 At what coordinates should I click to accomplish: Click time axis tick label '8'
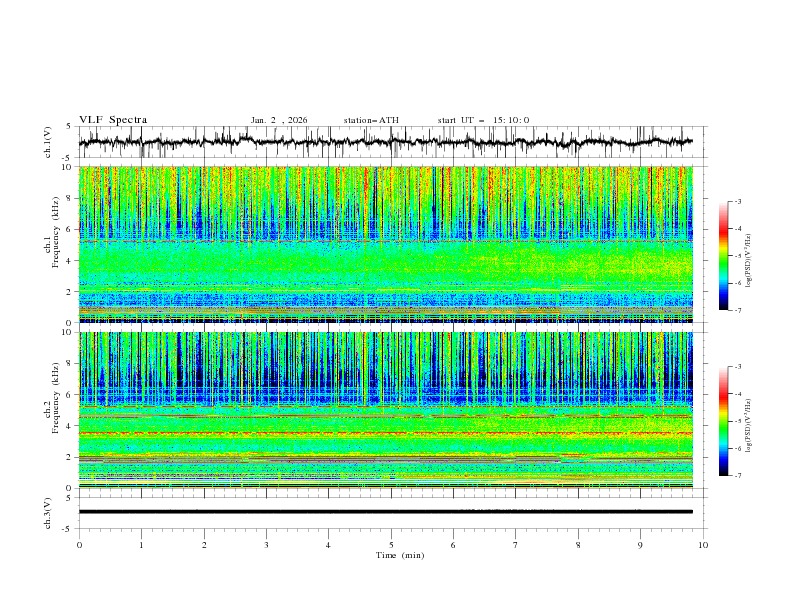tap(578, 545)
